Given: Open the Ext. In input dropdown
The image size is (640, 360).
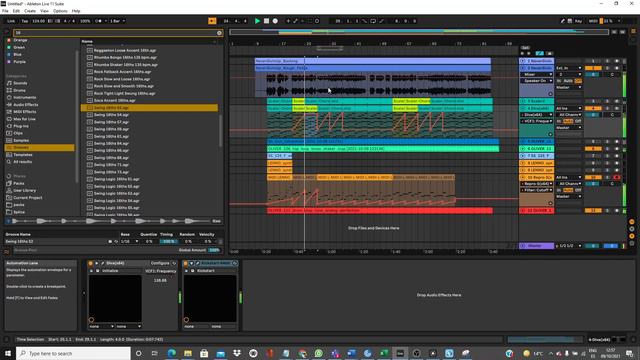Looking at the screenshot, I should tap(568, 68).
